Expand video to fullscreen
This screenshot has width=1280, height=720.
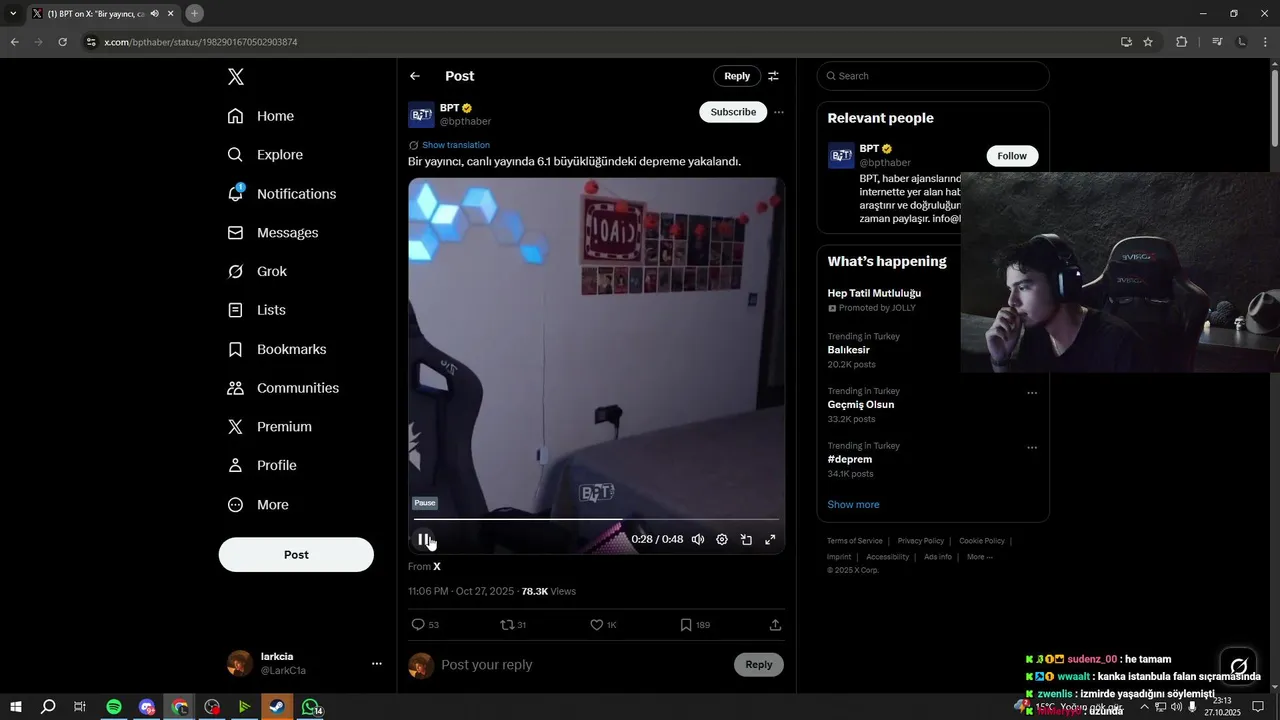pos(770,540)
